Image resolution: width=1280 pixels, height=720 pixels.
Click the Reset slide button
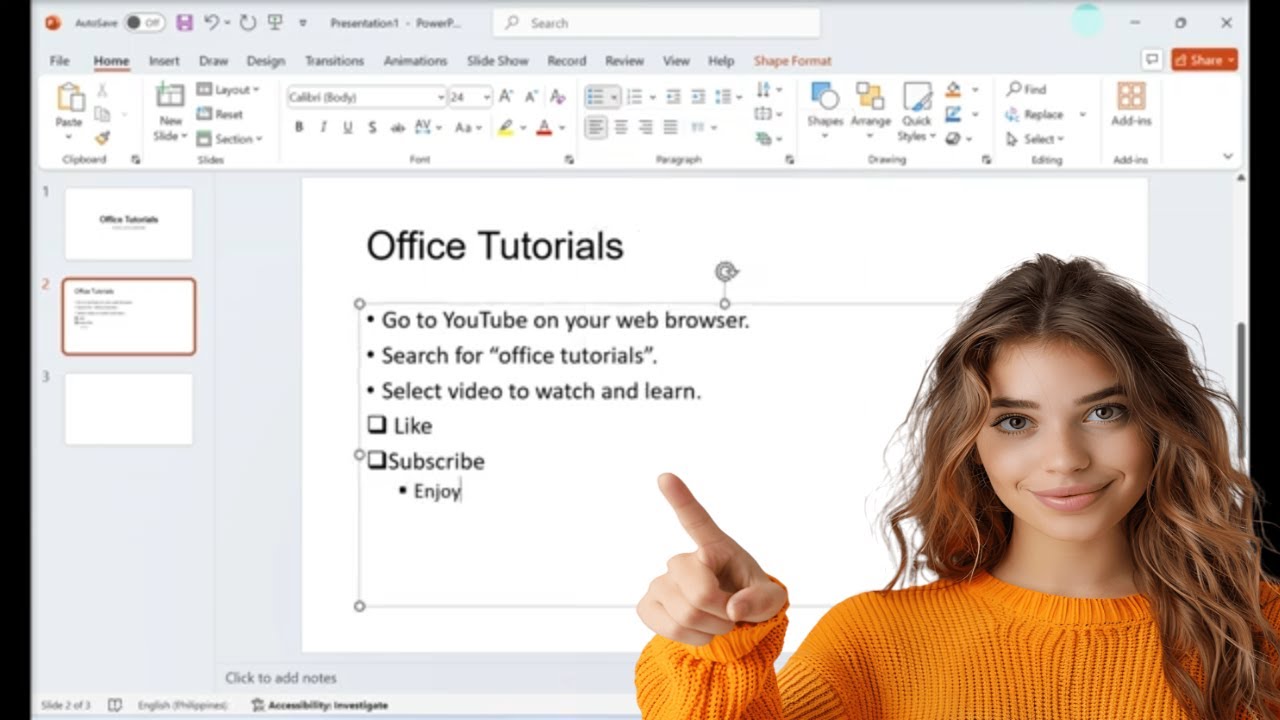[220, 114]
